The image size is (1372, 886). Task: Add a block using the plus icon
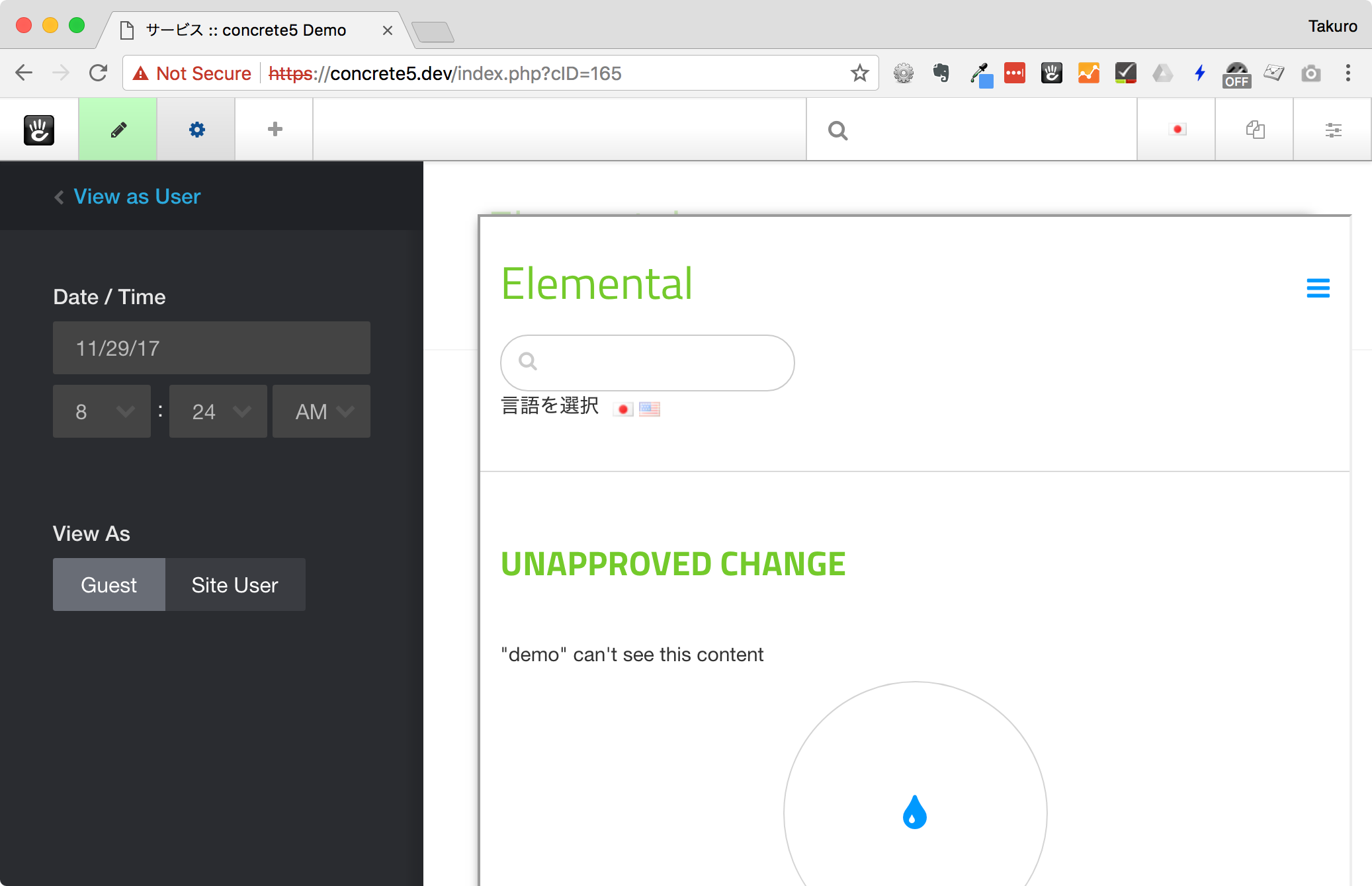(274, 129)
